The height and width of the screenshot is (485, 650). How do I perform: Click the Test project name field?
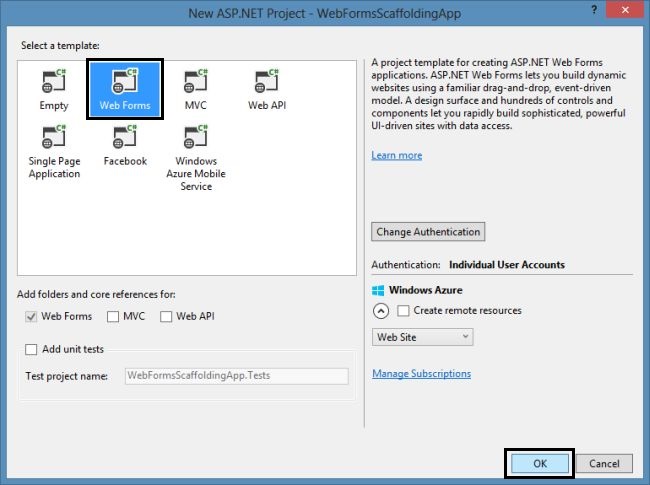[x=237, y=376]
